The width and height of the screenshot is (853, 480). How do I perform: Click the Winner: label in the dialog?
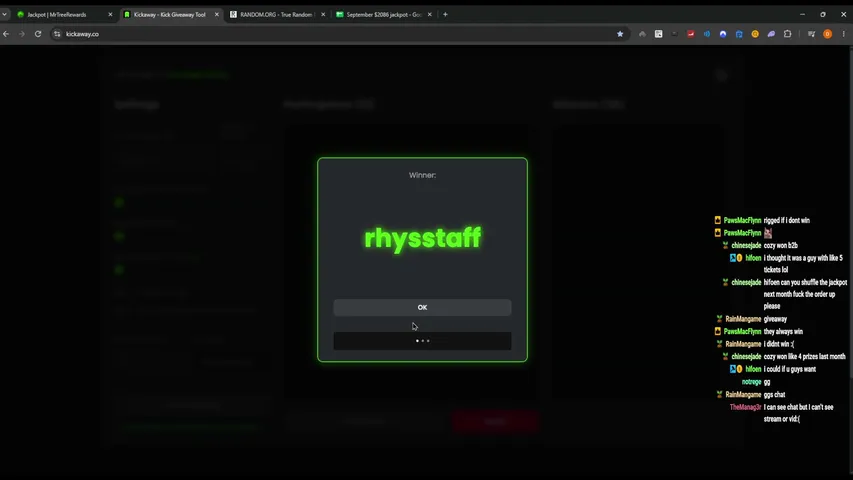coord(422,175)
